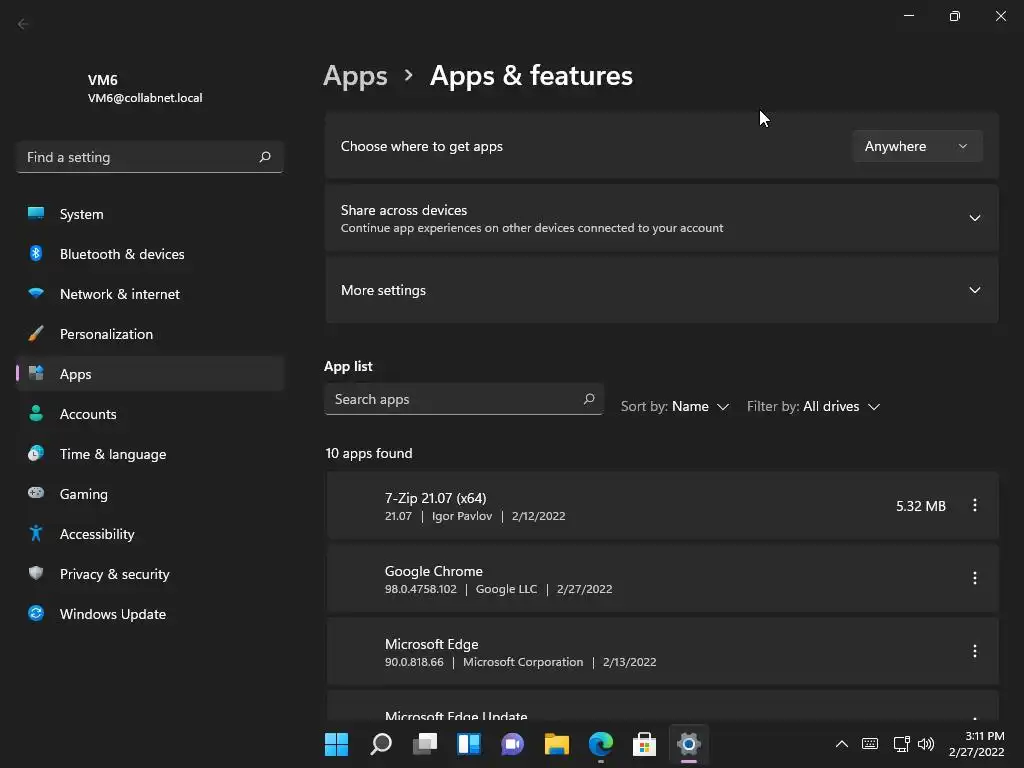The height and width of the screenshot is (768, 1024).
Task: Click the touch keyboard tray icon
Action: tap(870, 744)
